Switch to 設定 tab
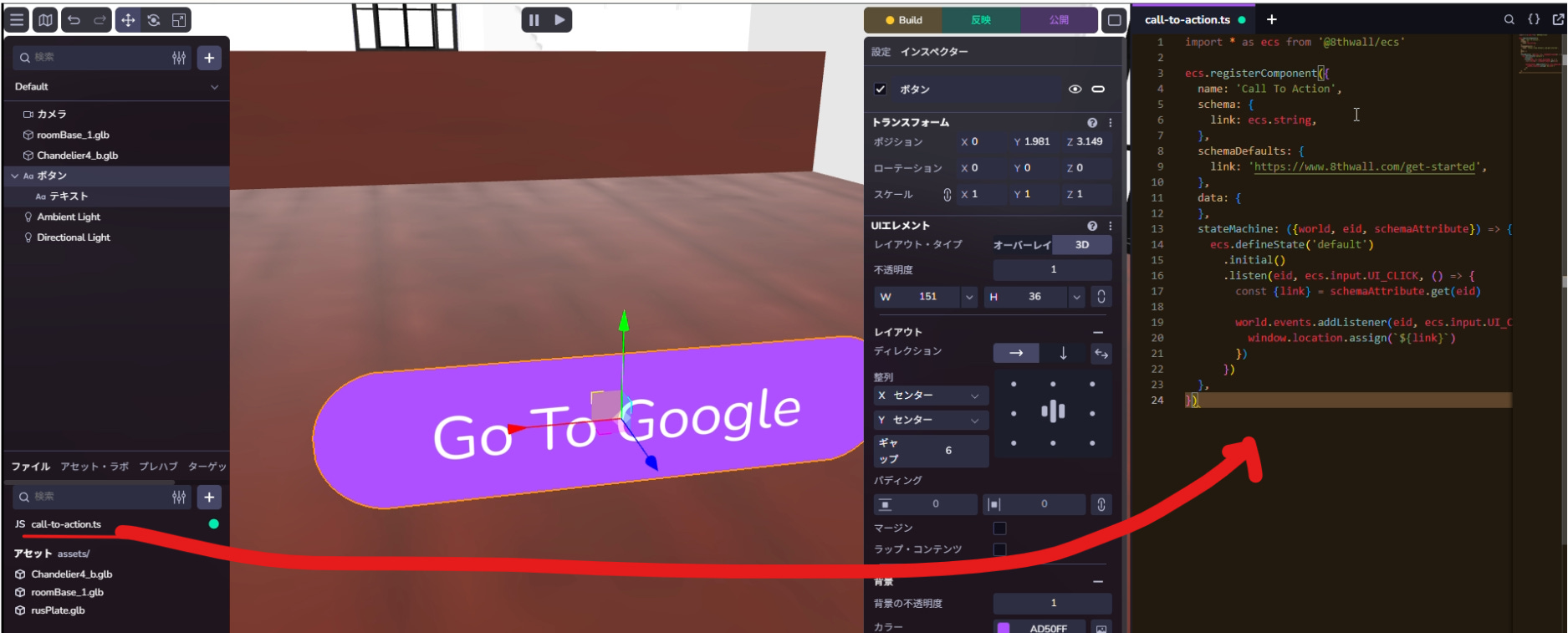 pyautogui.click(x=881, y=52)
